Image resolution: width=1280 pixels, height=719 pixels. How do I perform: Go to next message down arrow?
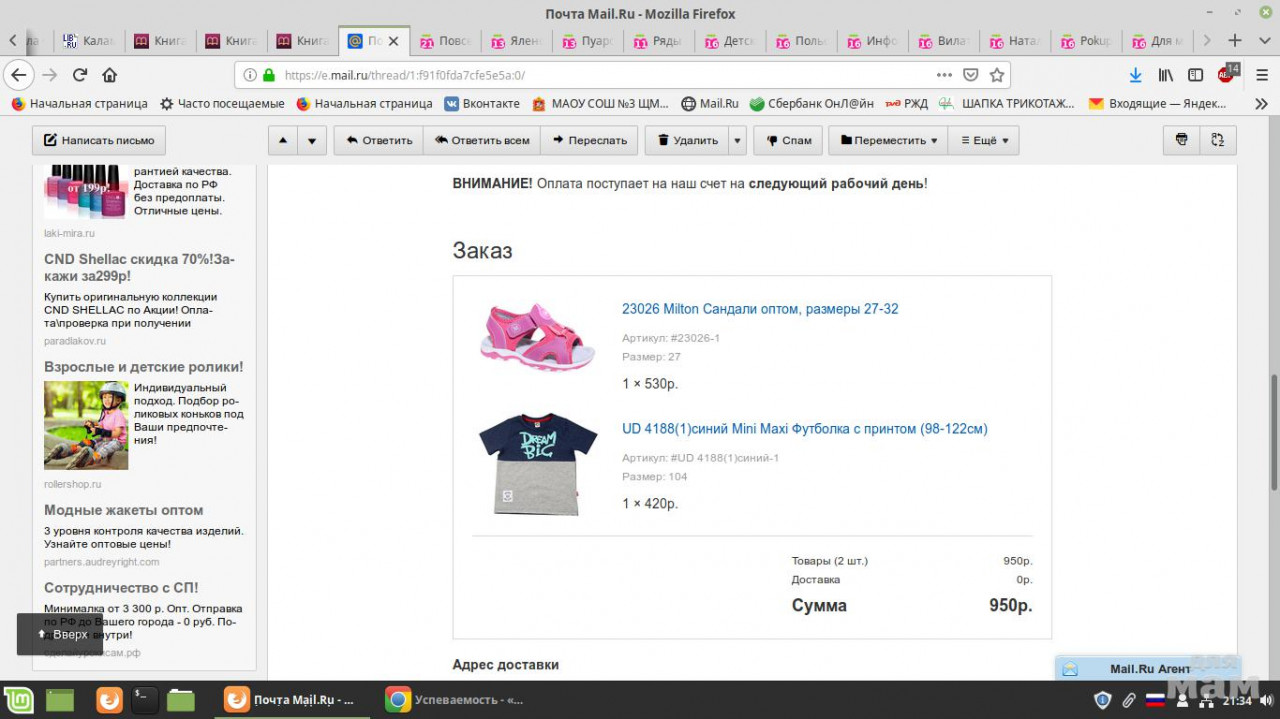(x=312, y=140)
